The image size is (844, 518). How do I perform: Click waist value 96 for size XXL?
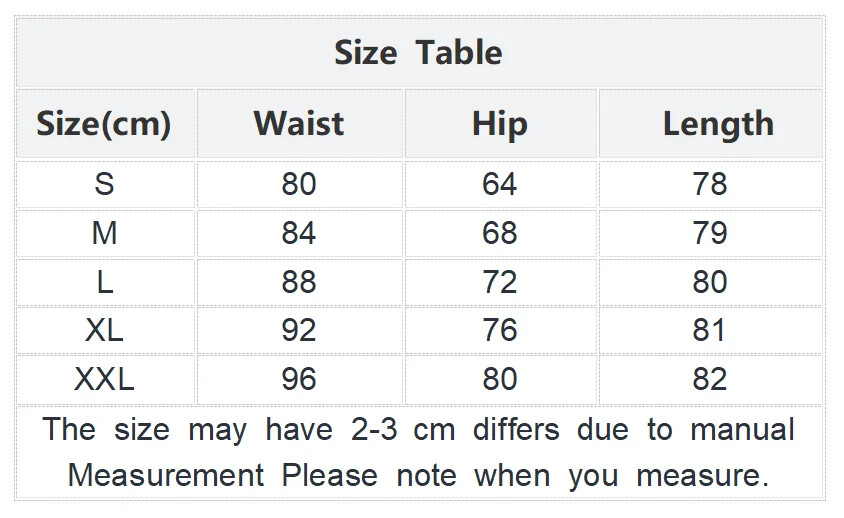pyautogui.click(x=299, y=379)
